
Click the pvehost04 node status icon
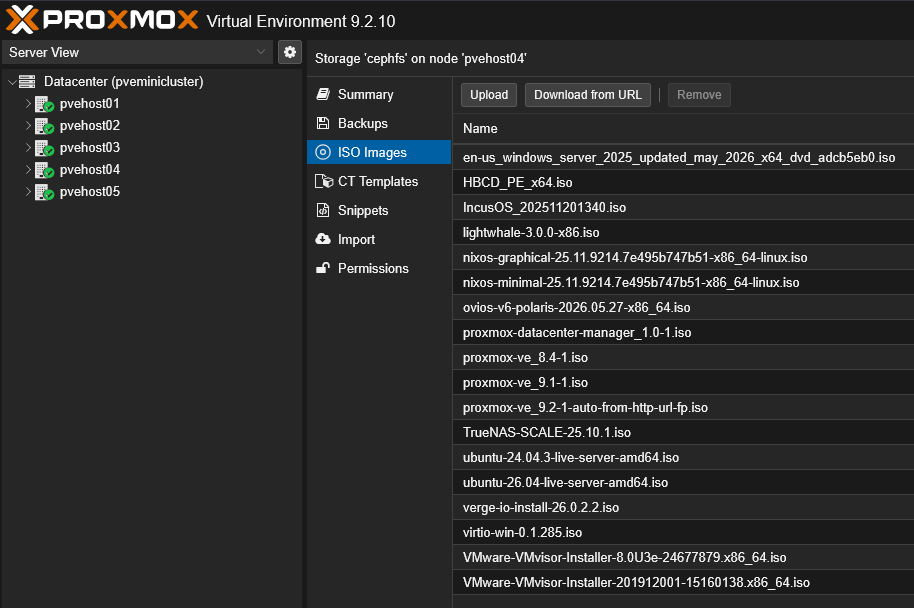click(44, 170)
